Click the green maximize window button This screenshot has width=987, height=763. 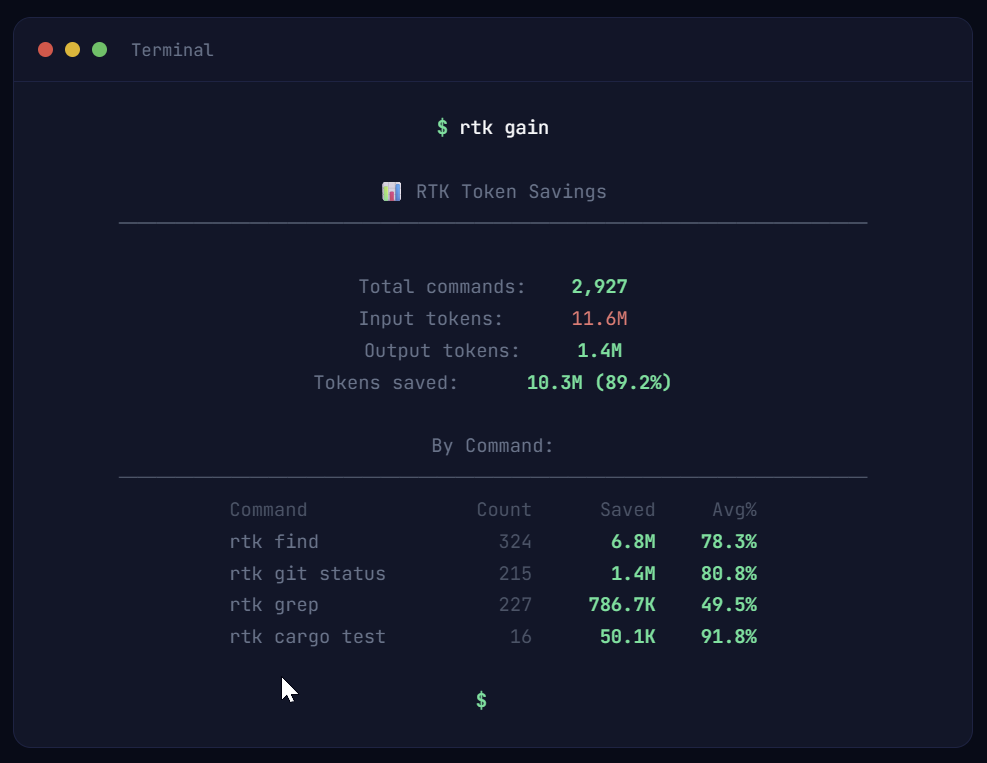(x=99, y=50)
